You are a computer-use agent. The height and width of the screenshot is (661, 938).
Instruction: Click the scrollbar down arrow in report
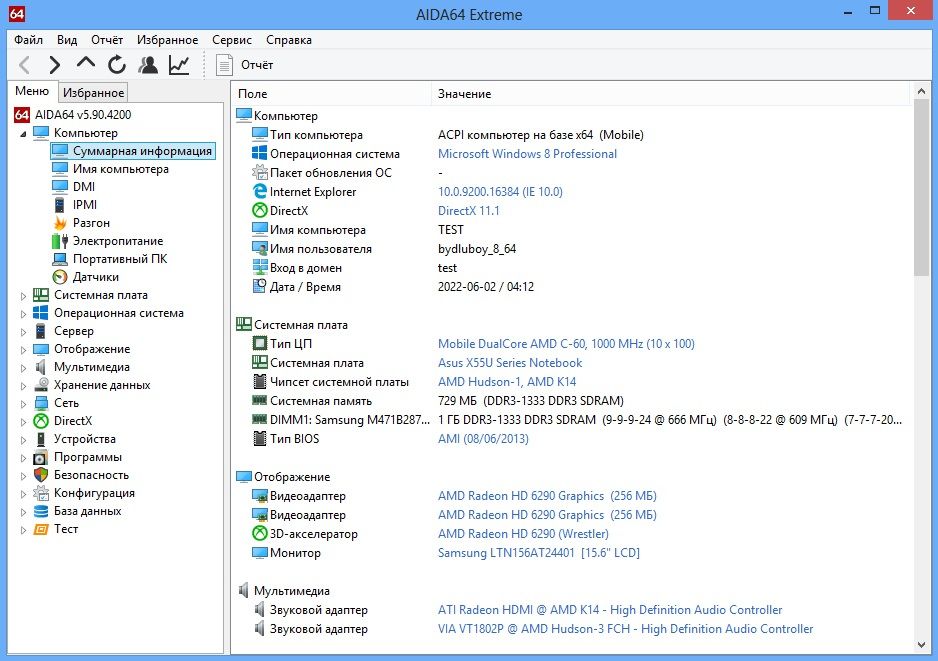pos(921,645)
